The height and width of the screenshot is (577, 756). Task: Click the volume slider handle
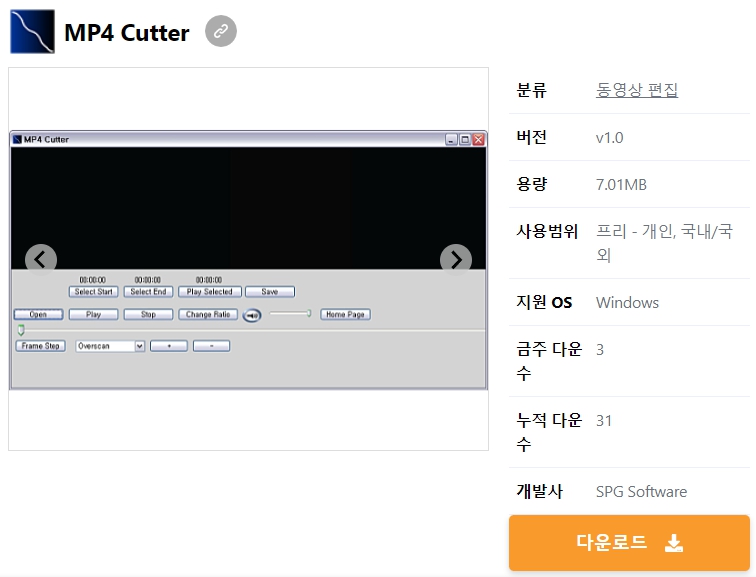point(309,313)
